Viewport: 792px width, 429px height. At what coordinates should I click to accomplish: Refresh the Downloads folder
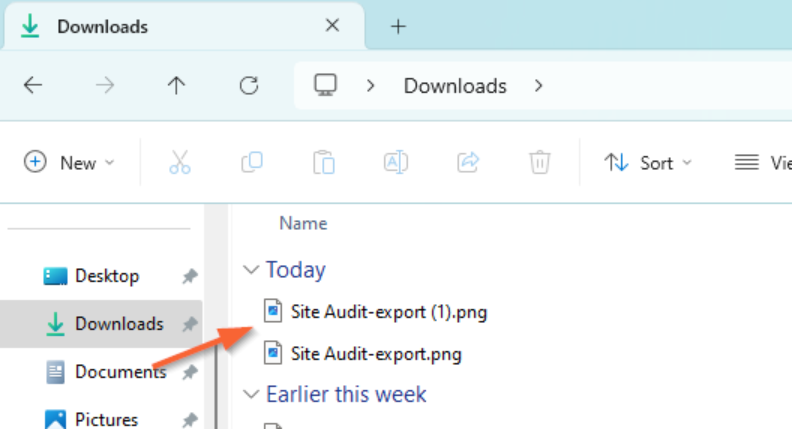pyautogui.click(x=249, y=85)
